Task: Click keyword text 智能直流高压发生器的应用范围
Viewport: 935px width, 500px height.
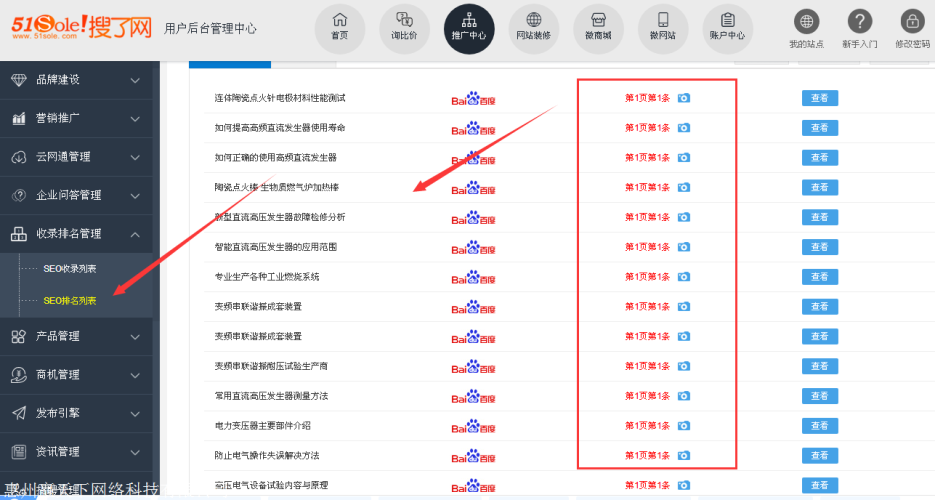Action: [x=275, y=247]
